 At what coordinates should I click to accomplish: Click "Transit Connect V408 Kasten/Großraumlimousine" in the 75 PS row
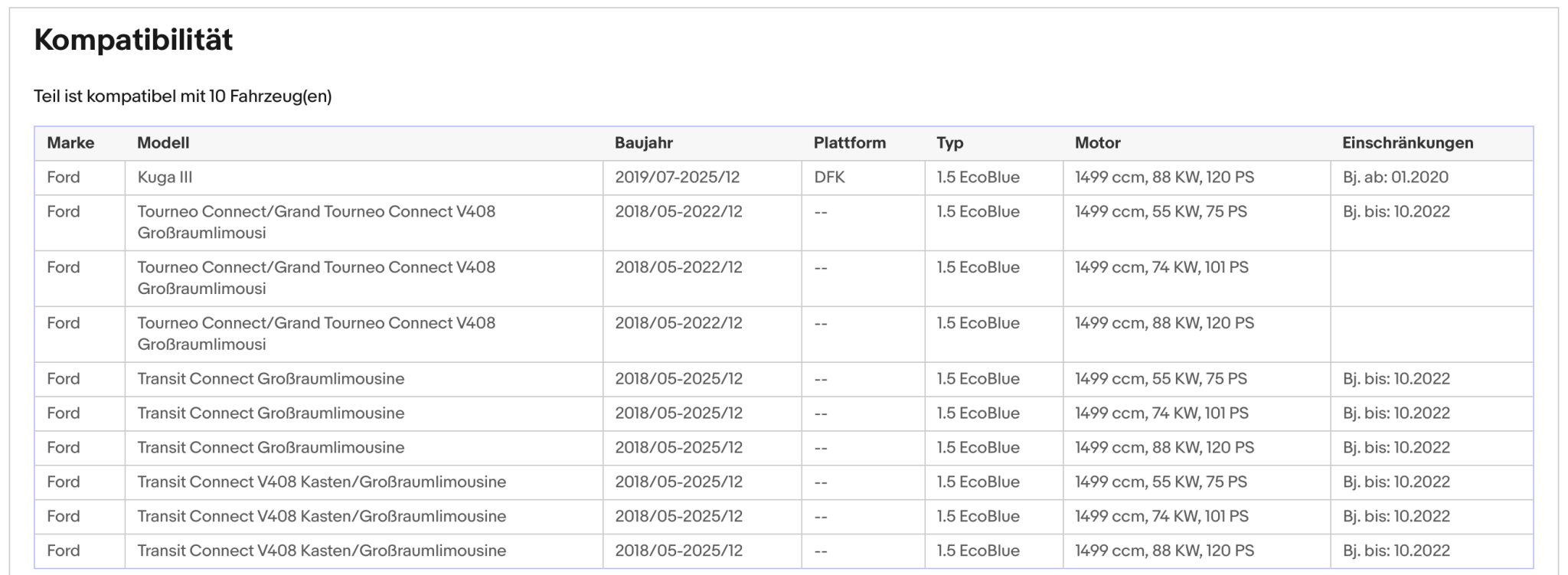coord(322,482)
